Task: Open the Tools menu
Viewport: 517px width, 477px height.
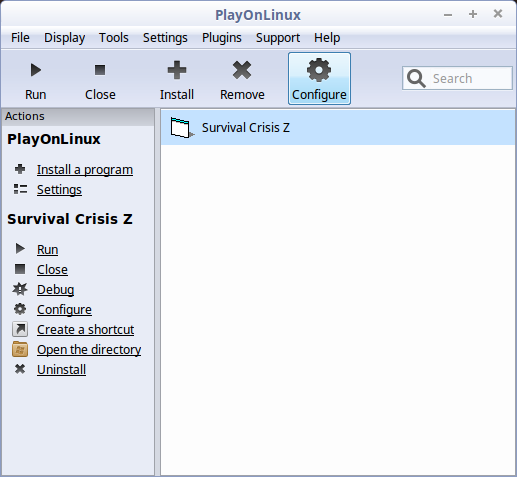Action: (114, 38)
